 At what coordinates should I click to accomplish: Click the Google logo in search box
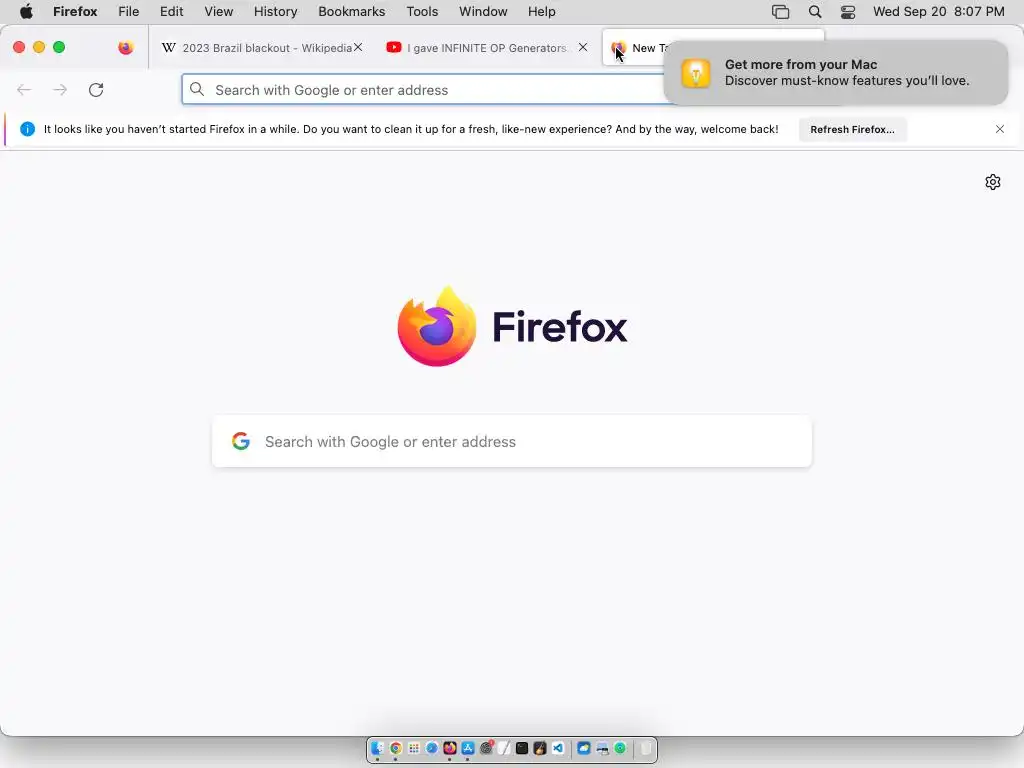pos(241,441)
